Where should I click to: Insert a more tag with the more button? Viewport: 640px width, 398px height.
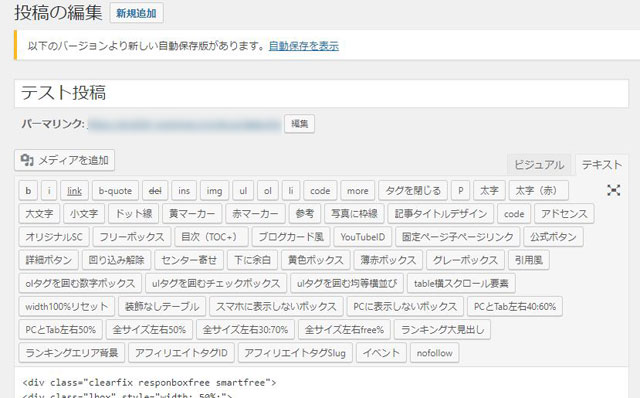pos(358,191)
